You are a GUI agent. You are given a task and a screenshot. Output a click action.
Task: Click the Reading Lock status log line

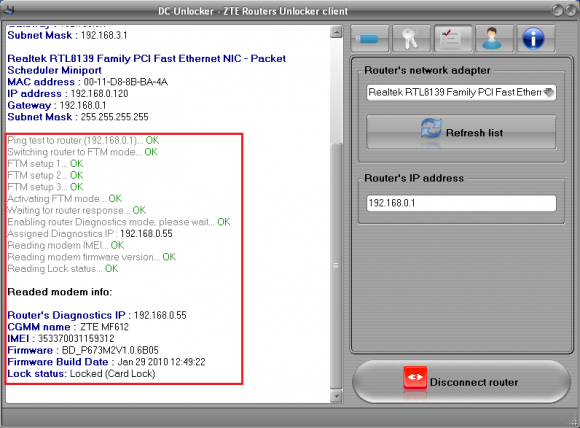click(63, 269)
